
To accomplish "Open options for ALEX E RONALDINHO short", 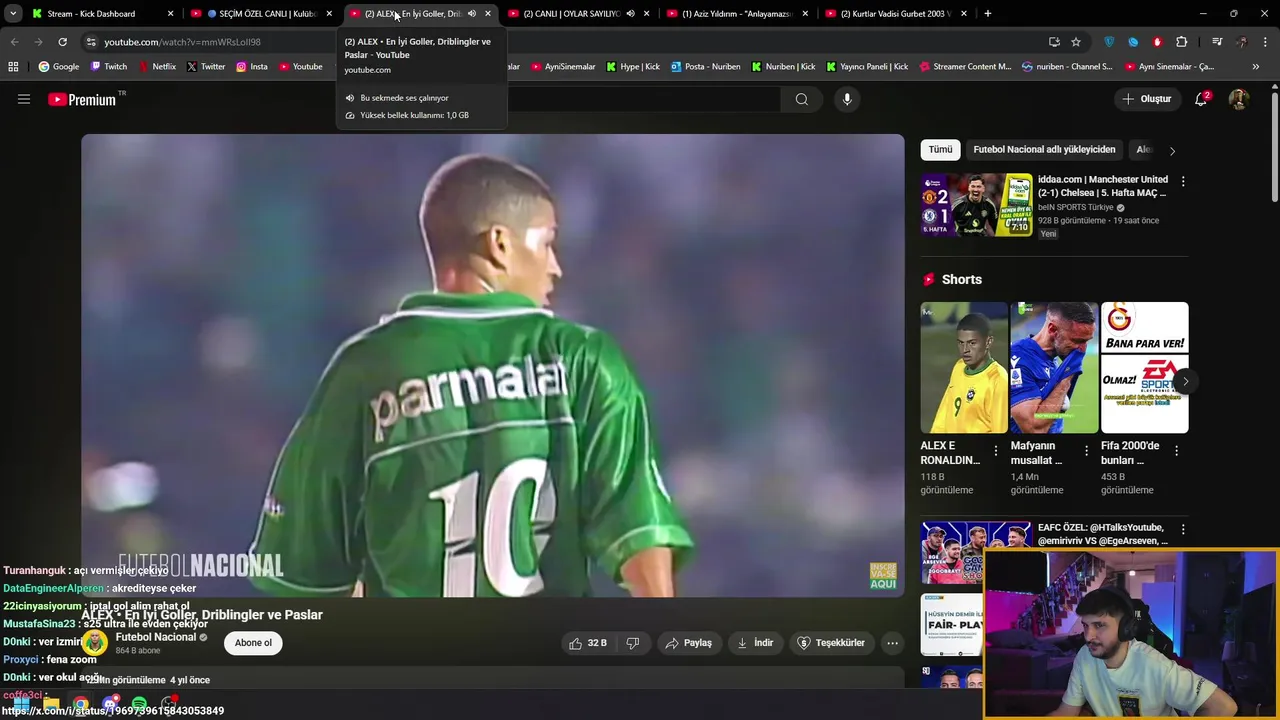I will (x=995, y=451).
